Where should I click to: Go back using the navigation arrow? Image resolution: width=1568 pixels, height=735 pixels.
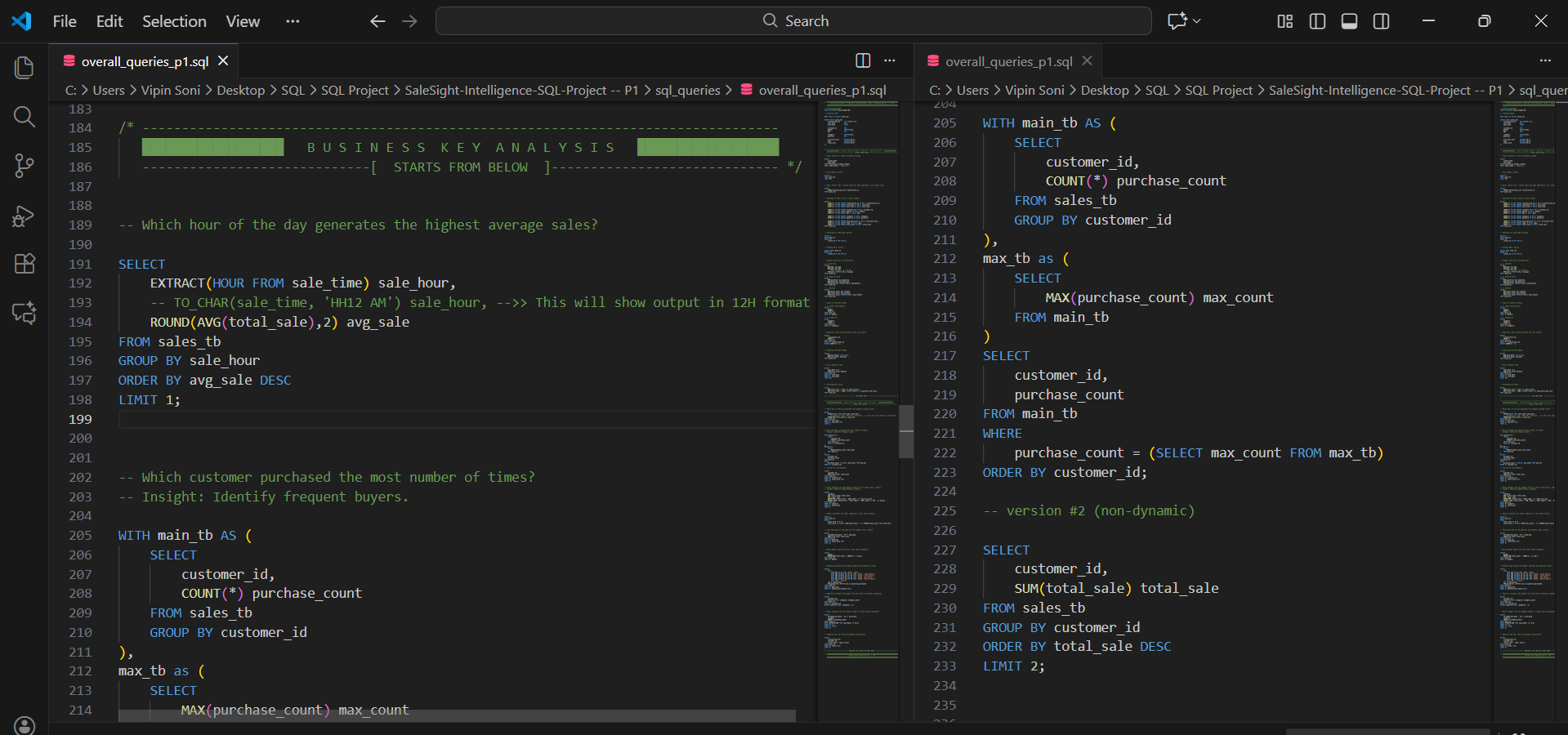377,21
